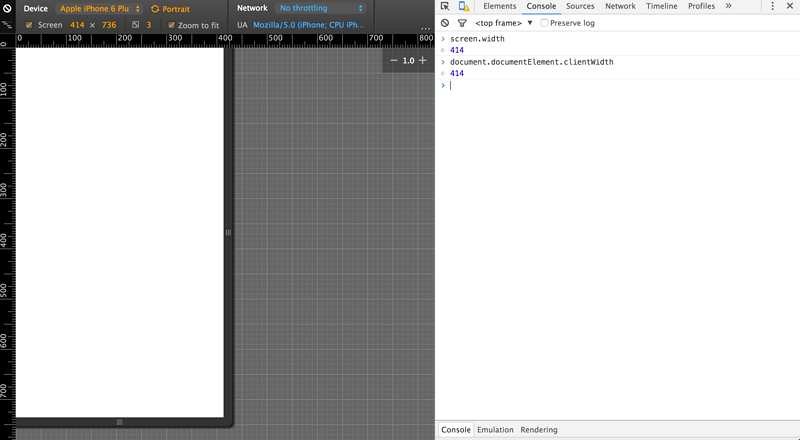Open the Apple iPhone 6 Plus device dropdown

[99, 9]
